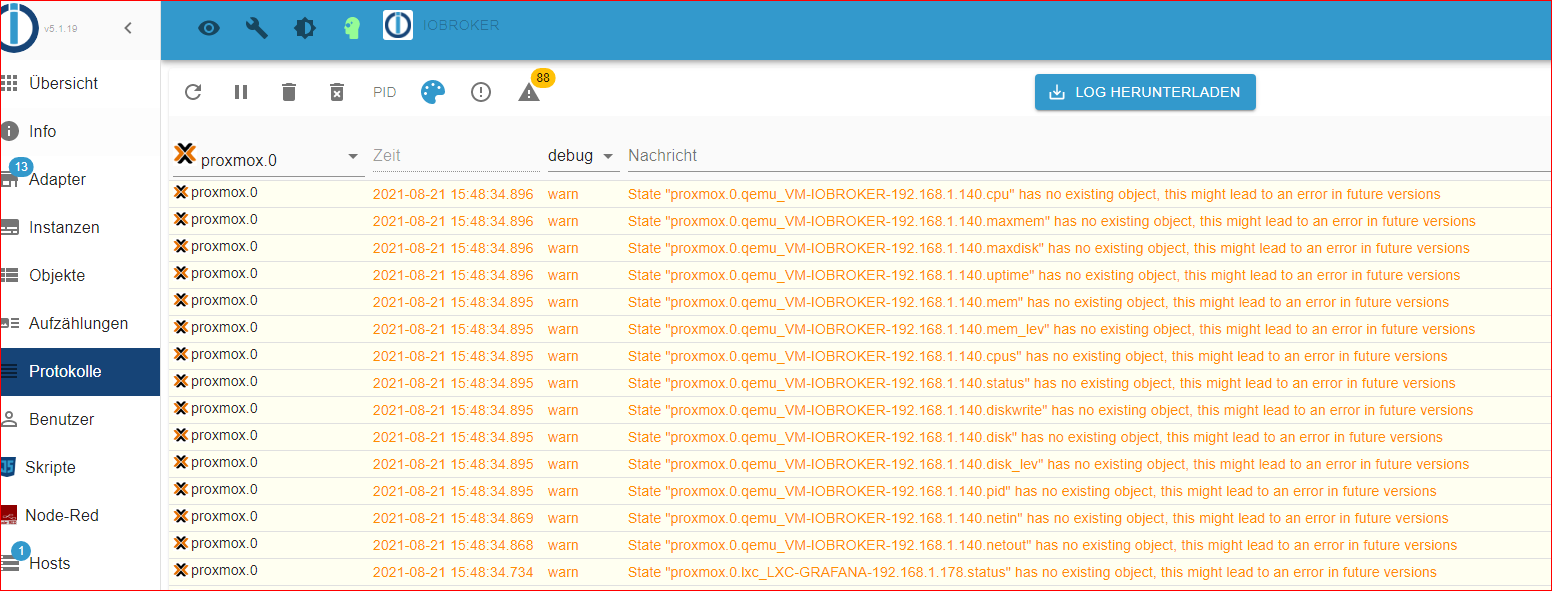Click the log message about "140.maxmem"

(x=1052, y=221)
